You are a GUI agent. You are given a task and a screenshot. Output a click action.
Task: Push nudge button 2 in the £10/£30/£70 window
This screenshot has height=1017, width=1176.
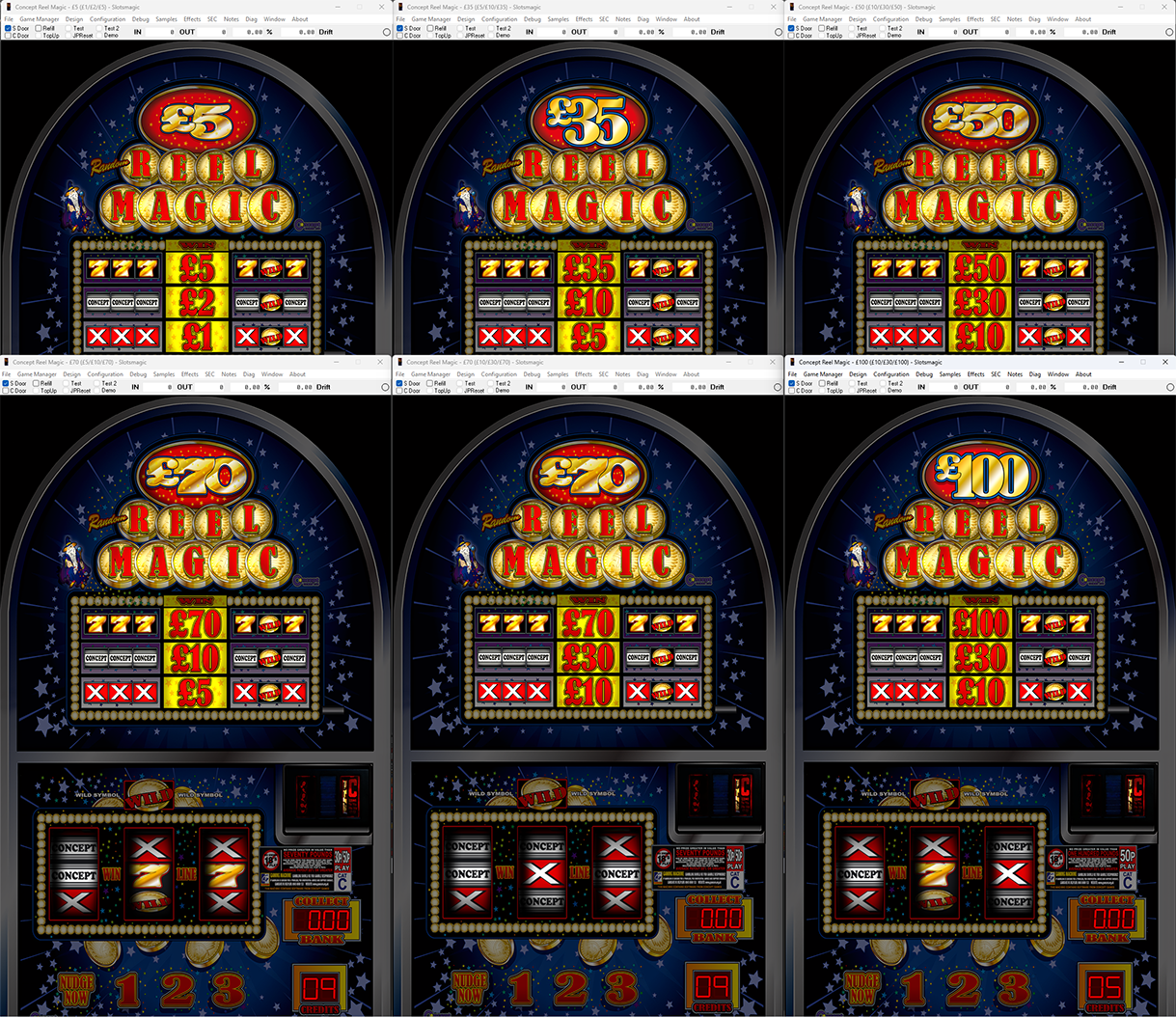point(572,989)
